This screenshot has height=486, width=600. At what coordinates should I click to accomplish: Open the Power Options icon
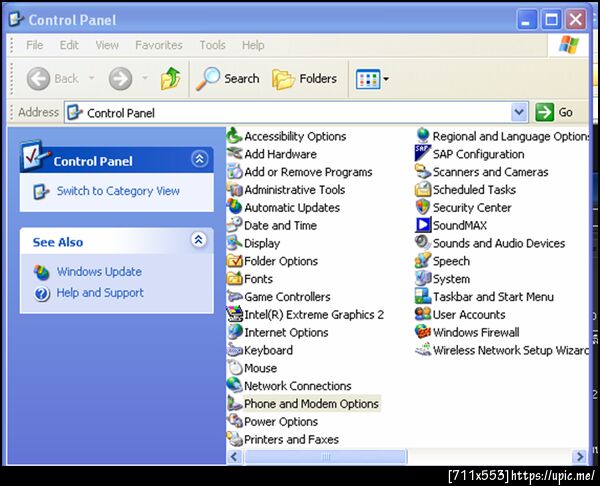pyautogui.click(x=234, y=421)
